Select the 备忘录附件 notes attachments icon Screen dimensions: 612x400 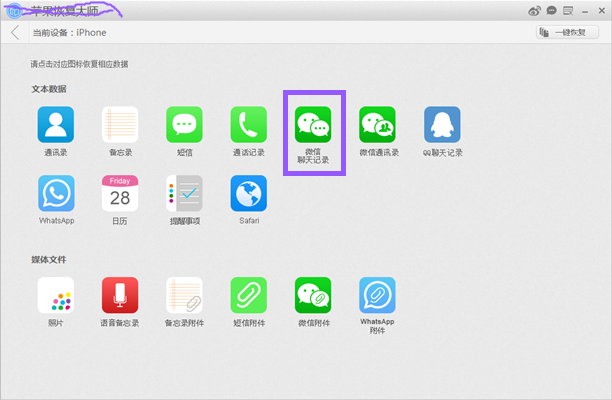[184, 295]
